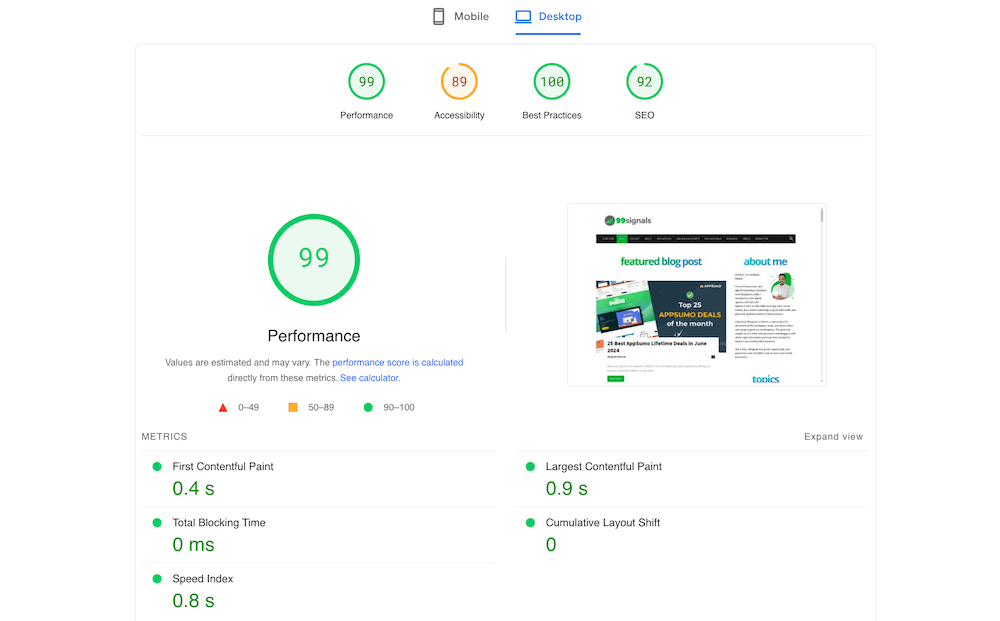
Task: Open the 'See calculator' link
Action: [369, 378]
